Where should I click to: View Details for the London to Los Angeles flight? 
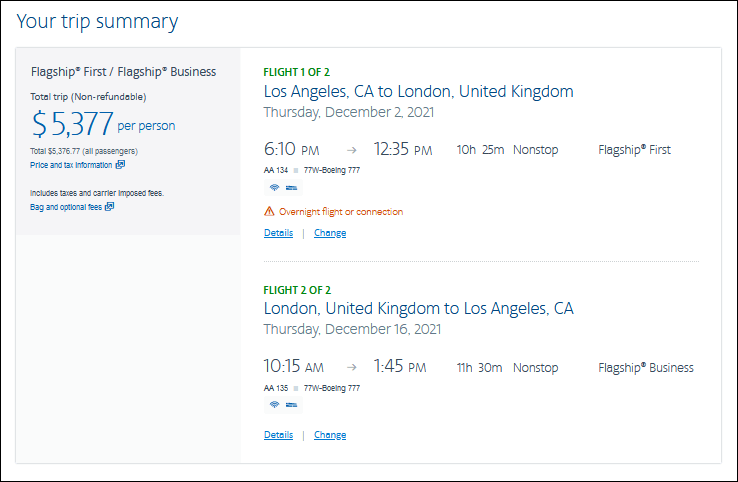pos(278,435)
